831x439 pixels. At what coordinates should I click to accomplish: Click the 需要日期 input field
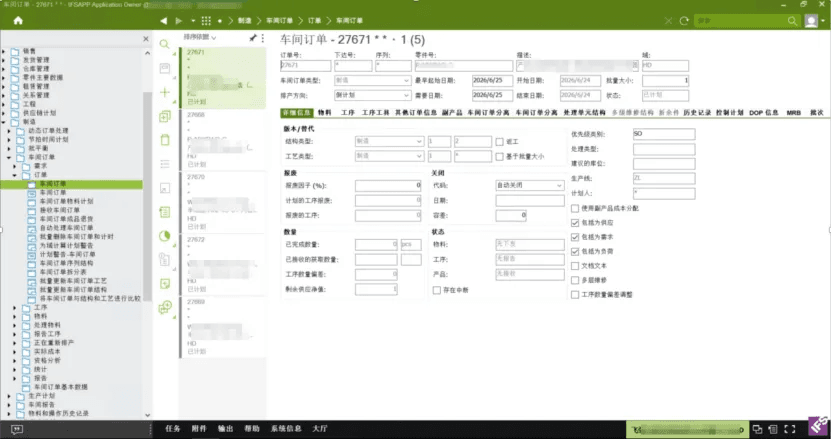click(x=492, y=95)
